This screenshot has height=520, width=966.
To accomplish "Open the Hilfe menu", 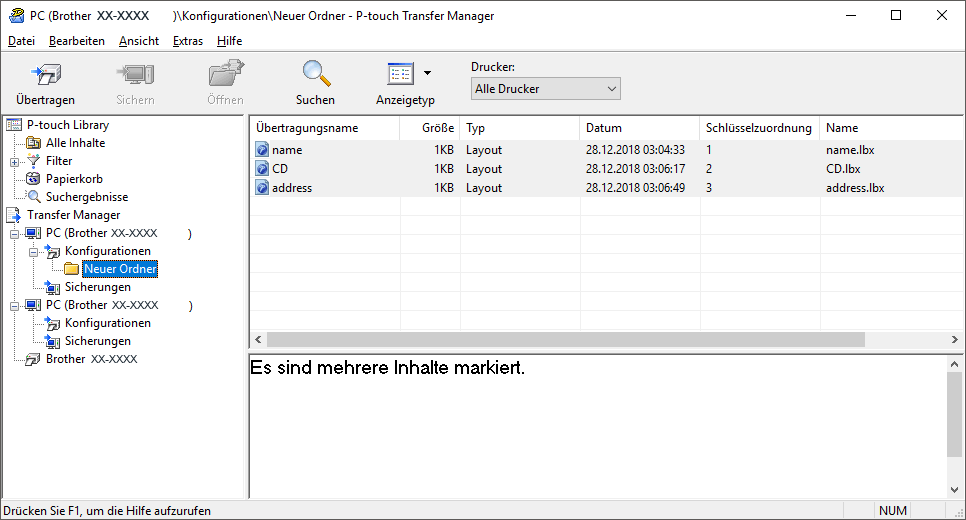I will (x=229, y=41).
